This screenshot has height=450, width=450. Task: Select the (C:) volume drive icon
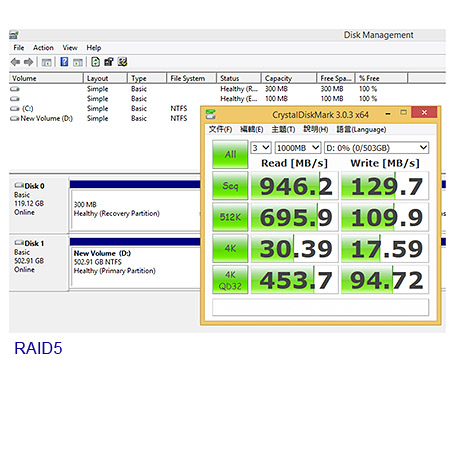15,109
